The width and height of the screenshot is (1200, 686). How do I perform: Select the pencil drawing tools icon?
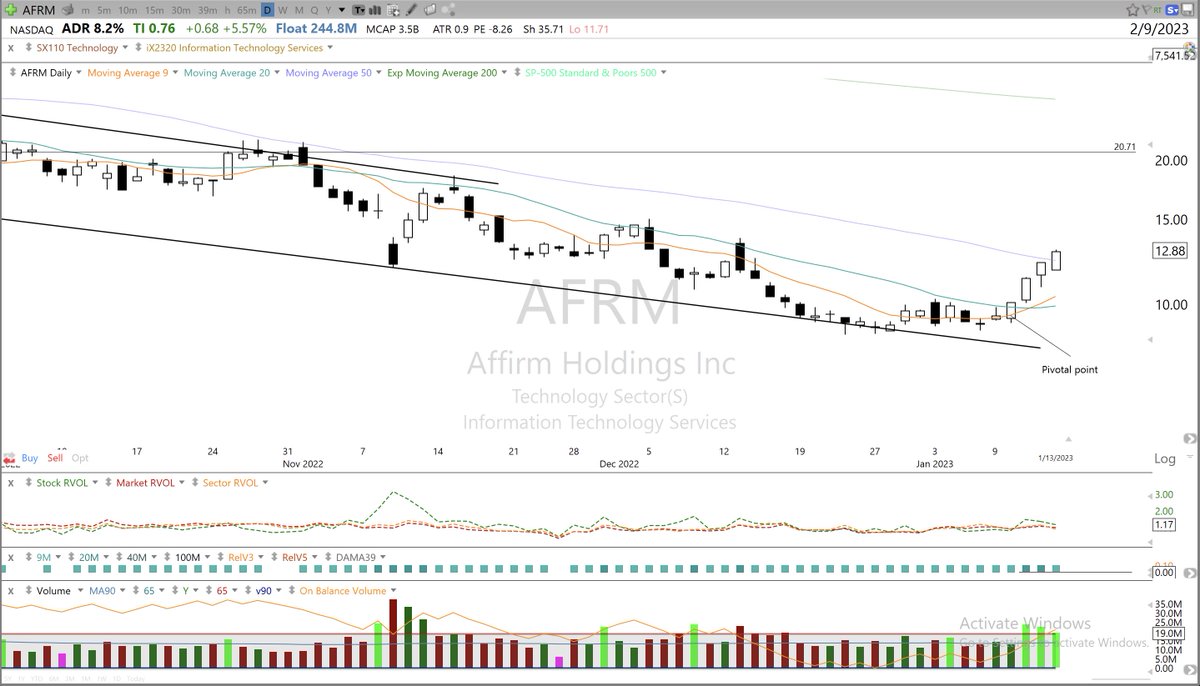coord(411,9)
